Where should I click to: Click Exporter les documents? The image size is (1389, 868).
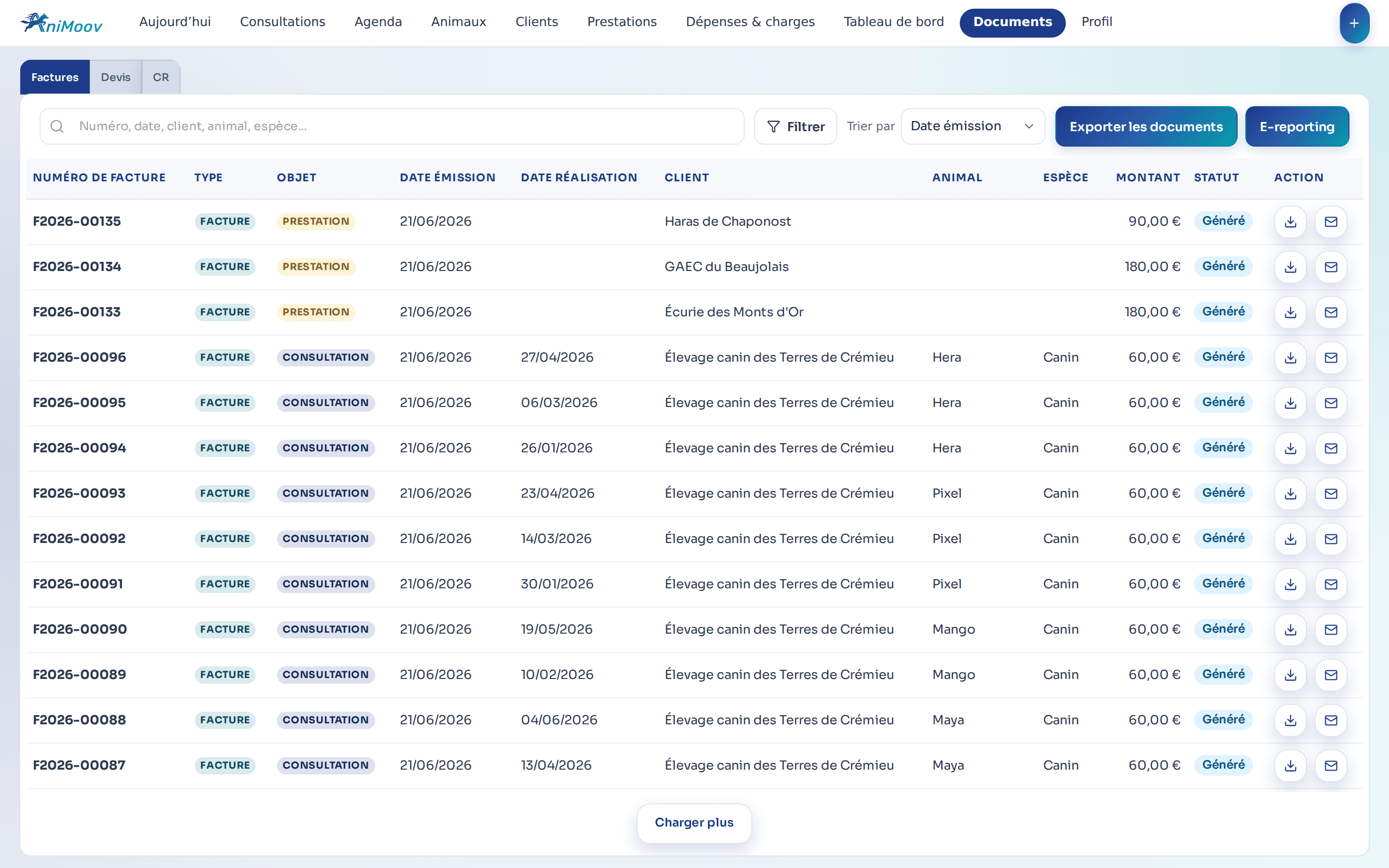[x=1145, y=126]
